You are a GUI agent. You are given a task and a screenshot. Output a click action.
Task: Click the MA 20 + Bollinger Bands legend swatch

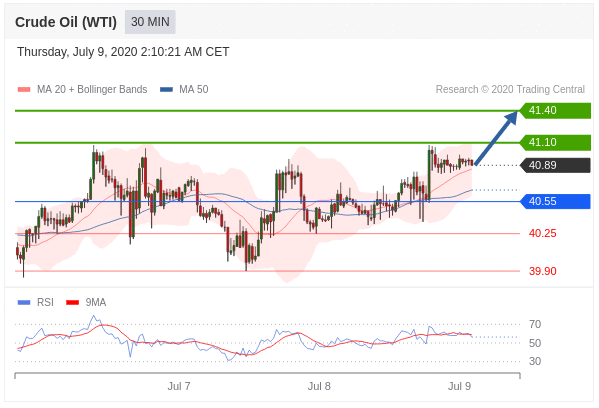[x=24, y=89]
